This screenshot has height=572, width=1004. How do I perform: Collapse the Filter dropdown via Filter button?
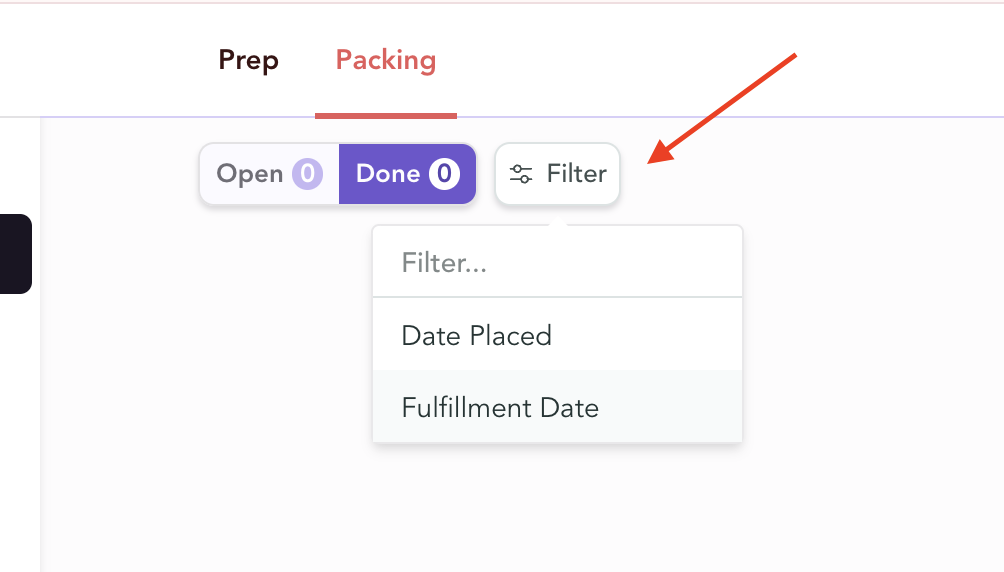point(558,174)
